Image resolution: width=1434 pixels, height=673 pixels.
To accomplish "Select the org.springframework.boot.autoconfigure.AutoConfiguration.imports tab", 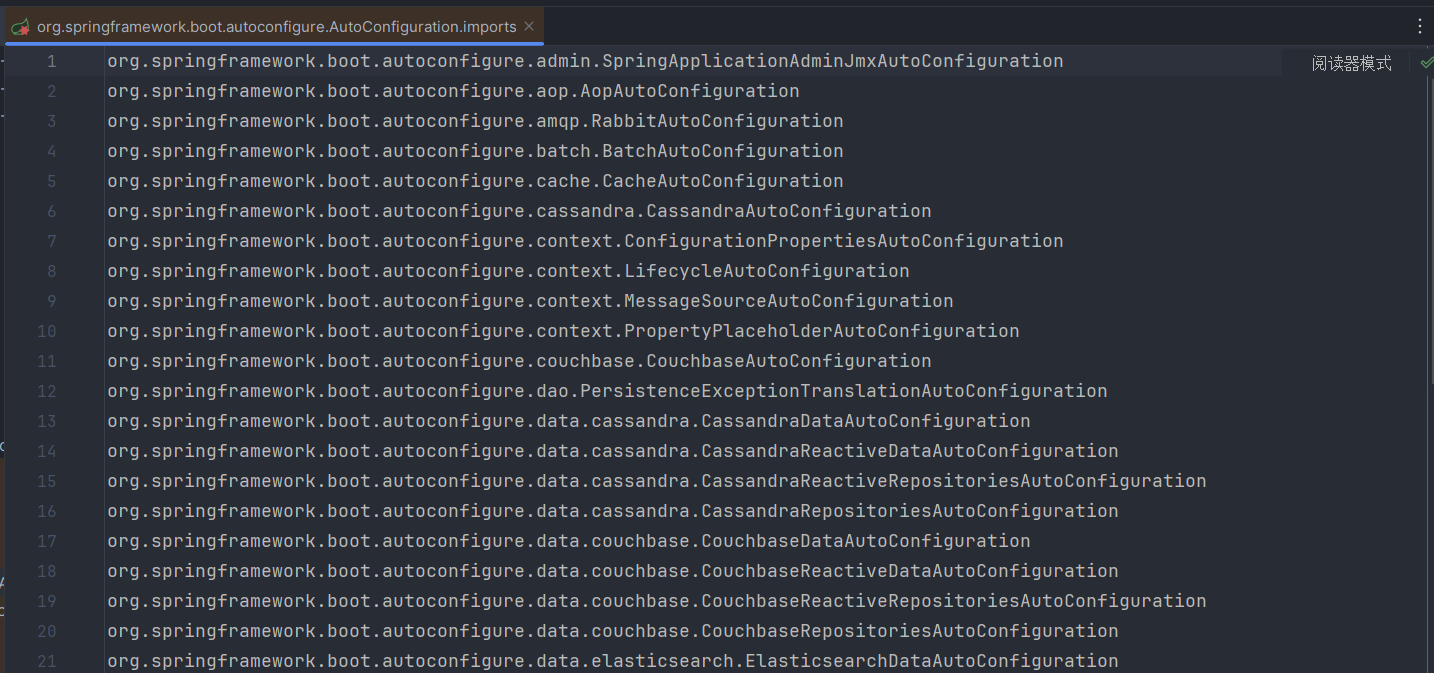I will pos(277,27).
